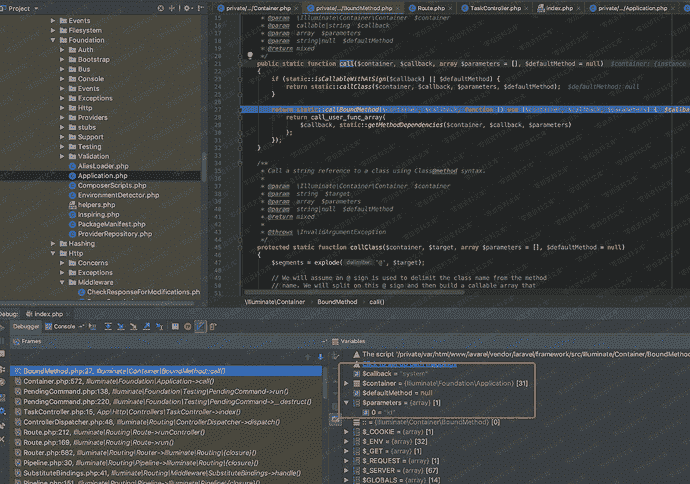
Task: Expand the Hashing folder
Action: (x=53, y=243)
